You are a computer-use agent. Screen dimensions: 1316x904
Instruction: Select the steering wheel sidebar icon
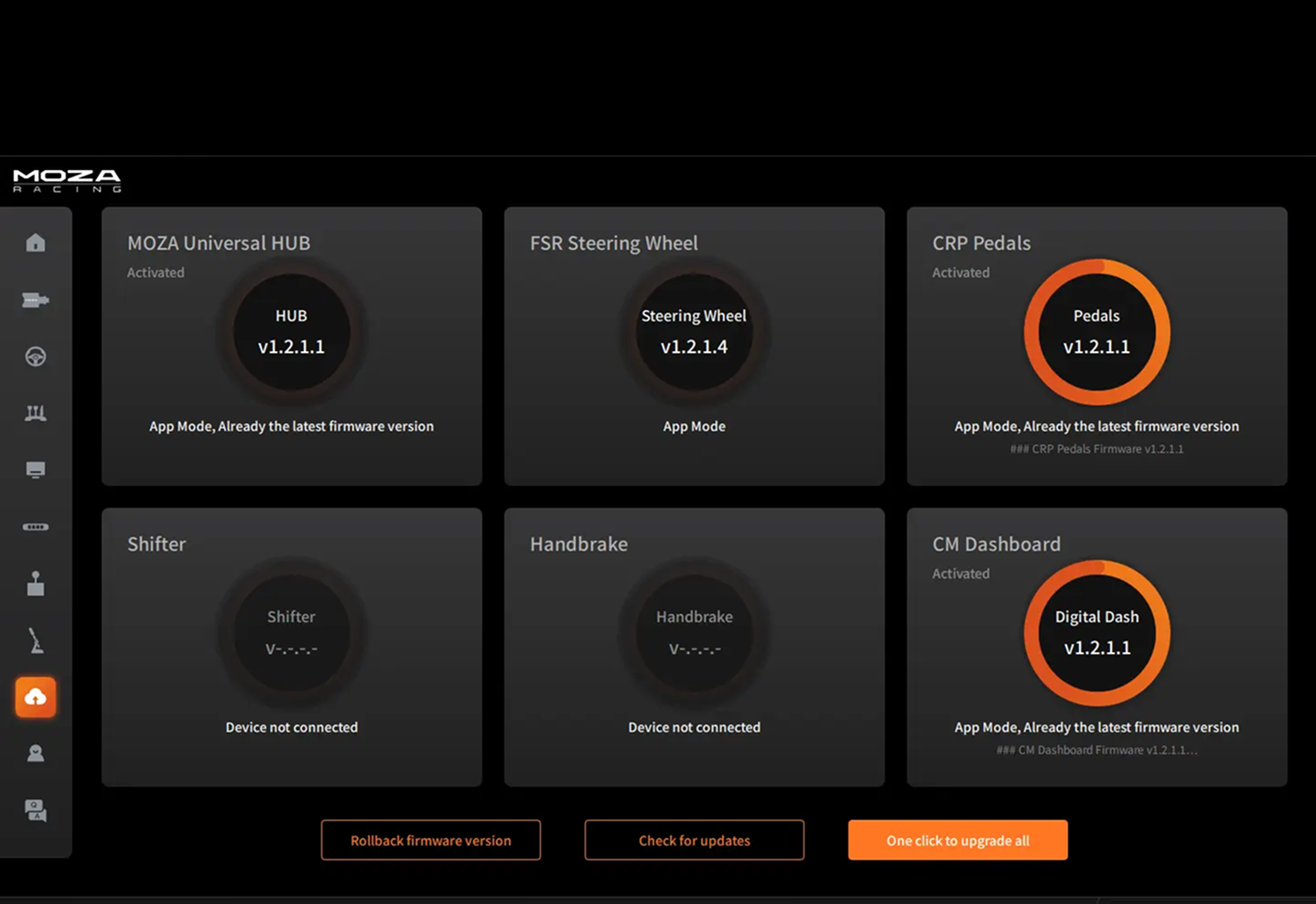tap(36, 357)
